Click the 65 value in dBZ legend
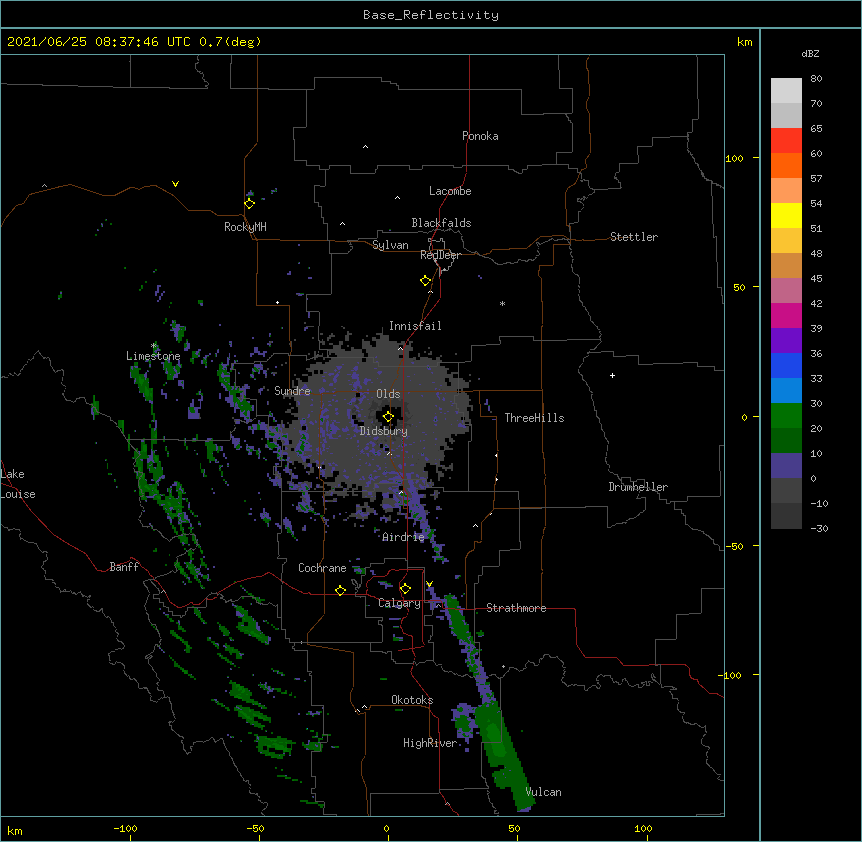 tap(816, 128)
